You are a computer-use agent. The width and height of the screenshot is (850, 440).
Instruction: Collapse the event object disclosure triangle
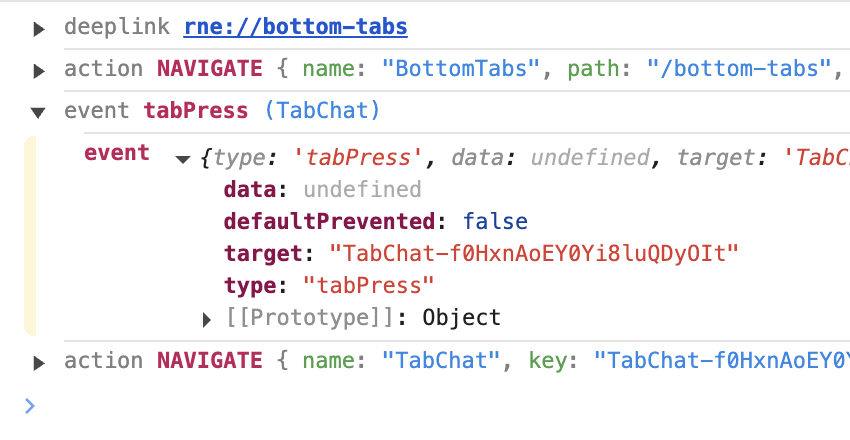click(182, 158)
